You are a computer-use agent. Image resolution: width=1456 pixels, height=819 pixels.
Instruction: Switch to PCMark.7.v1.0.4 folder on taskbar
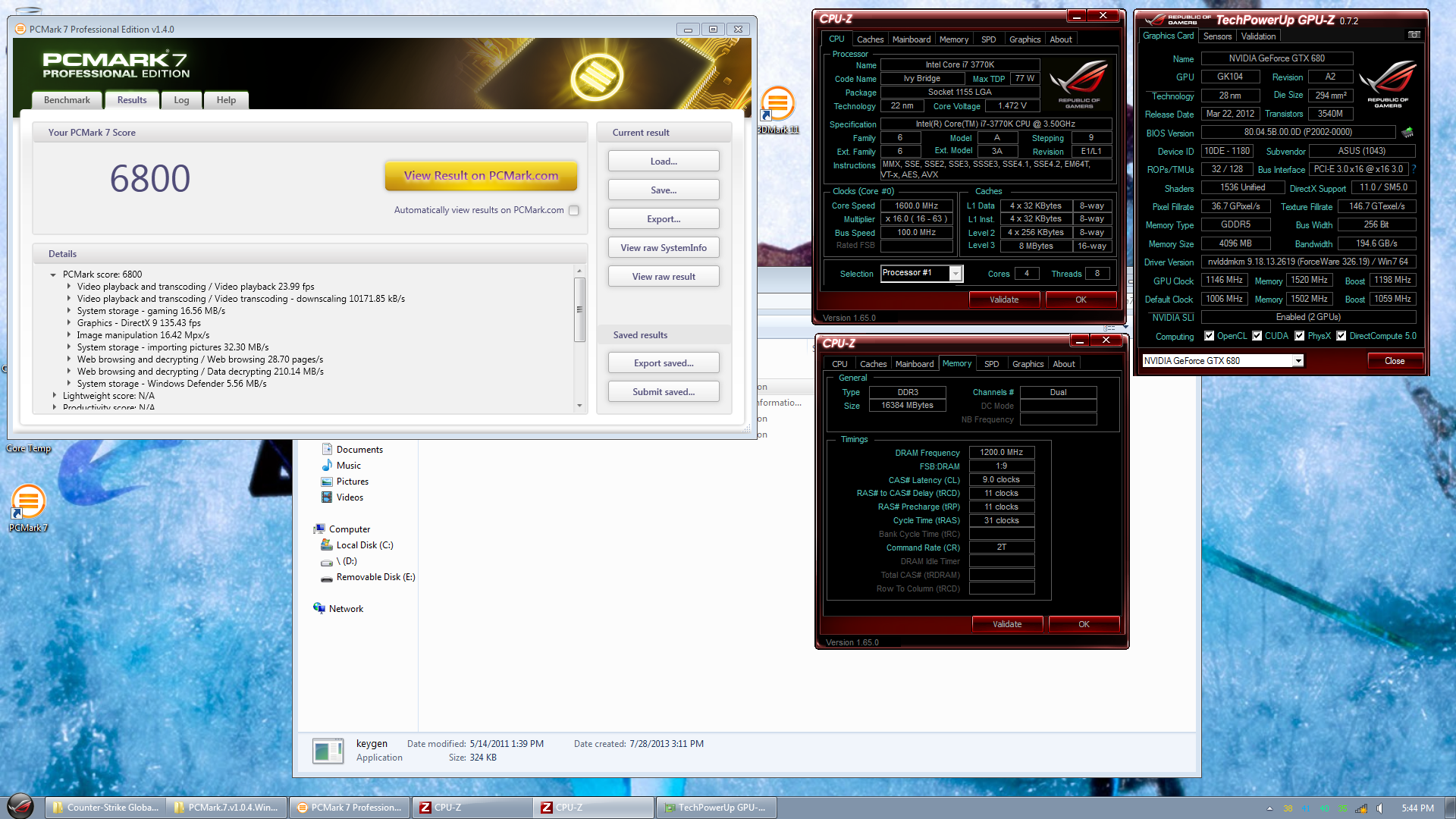tap(227, 808)
